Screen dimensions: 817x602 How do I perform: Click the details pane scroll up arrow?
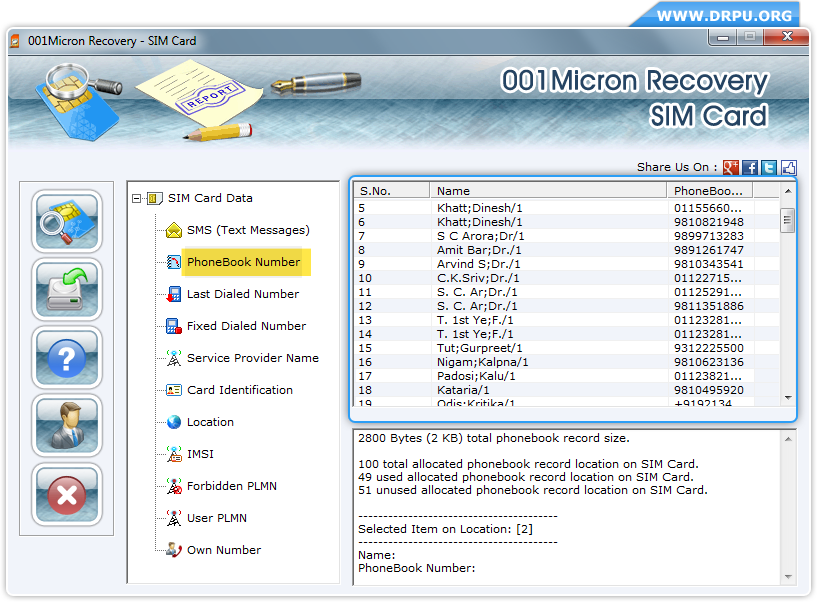pyautogui.click(x=788, y=439)
